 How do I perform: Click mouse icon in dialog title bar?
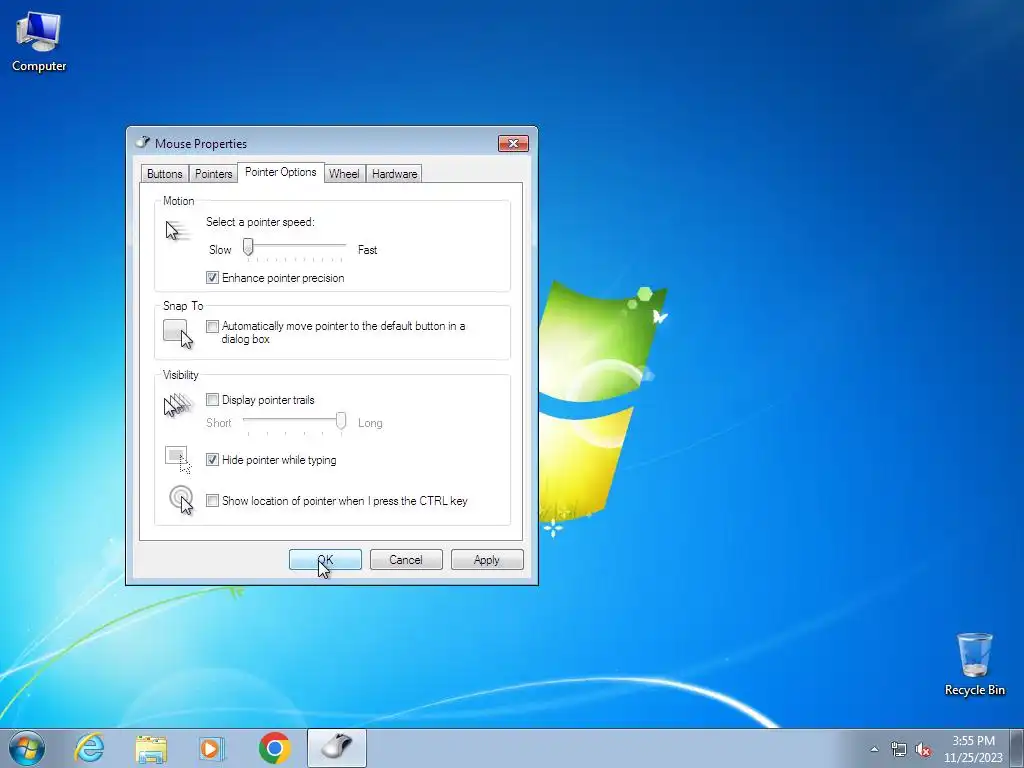pyautogui.click(x=143, y=142)
